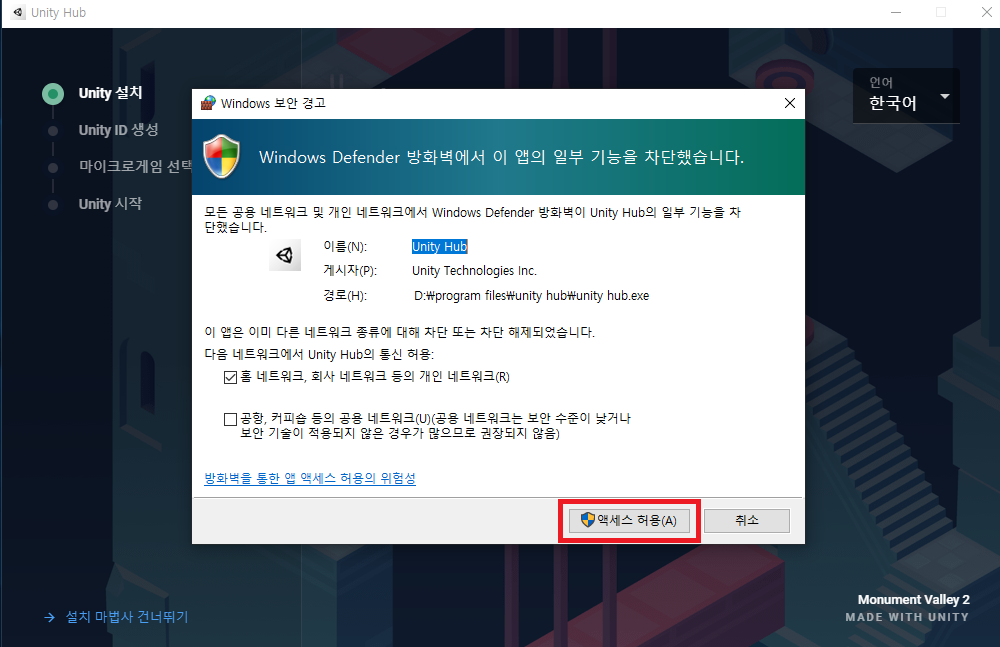
Task: Click the 설치 마법사 건너뛰기 link
Action: tap(127, 617)
